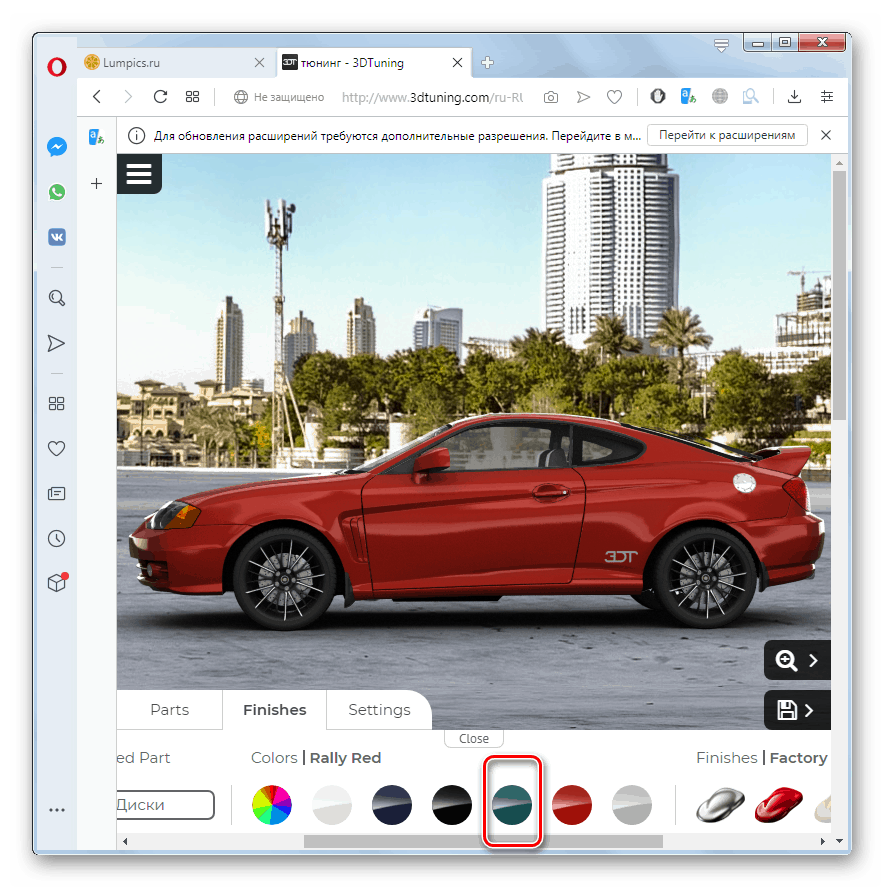Screen dimensions: 885x888
Task: Take a snapshot using the camera toolbar icon
Action: coord(550,96)
